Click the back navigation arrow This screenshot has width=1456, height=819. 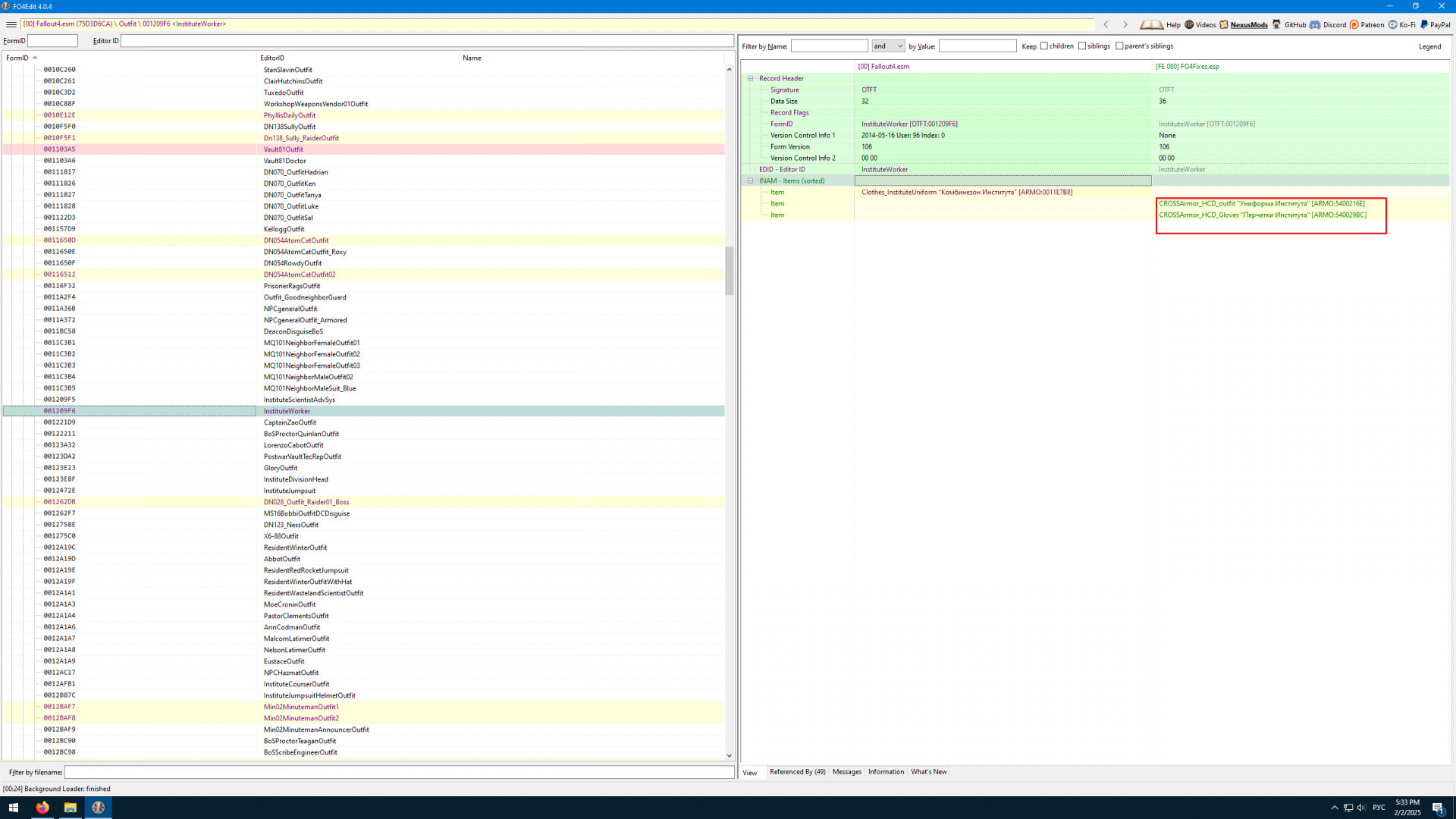click(x=1106, y=24)
